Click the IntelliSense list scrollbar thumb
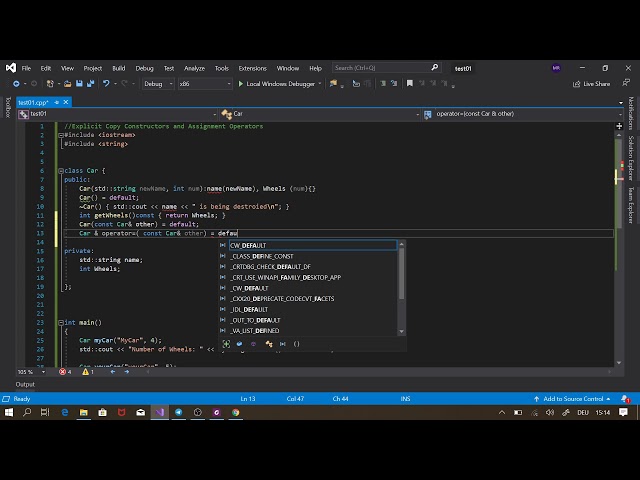640x480 pixels. [401, 273]
